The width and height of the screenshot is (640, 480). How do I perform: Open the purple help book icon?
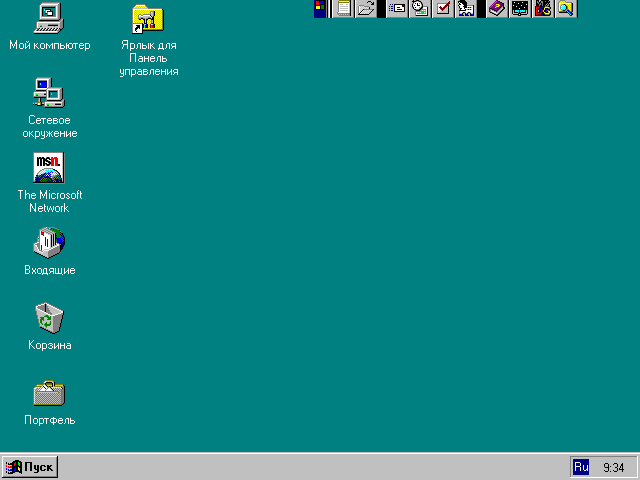point(497,9)
